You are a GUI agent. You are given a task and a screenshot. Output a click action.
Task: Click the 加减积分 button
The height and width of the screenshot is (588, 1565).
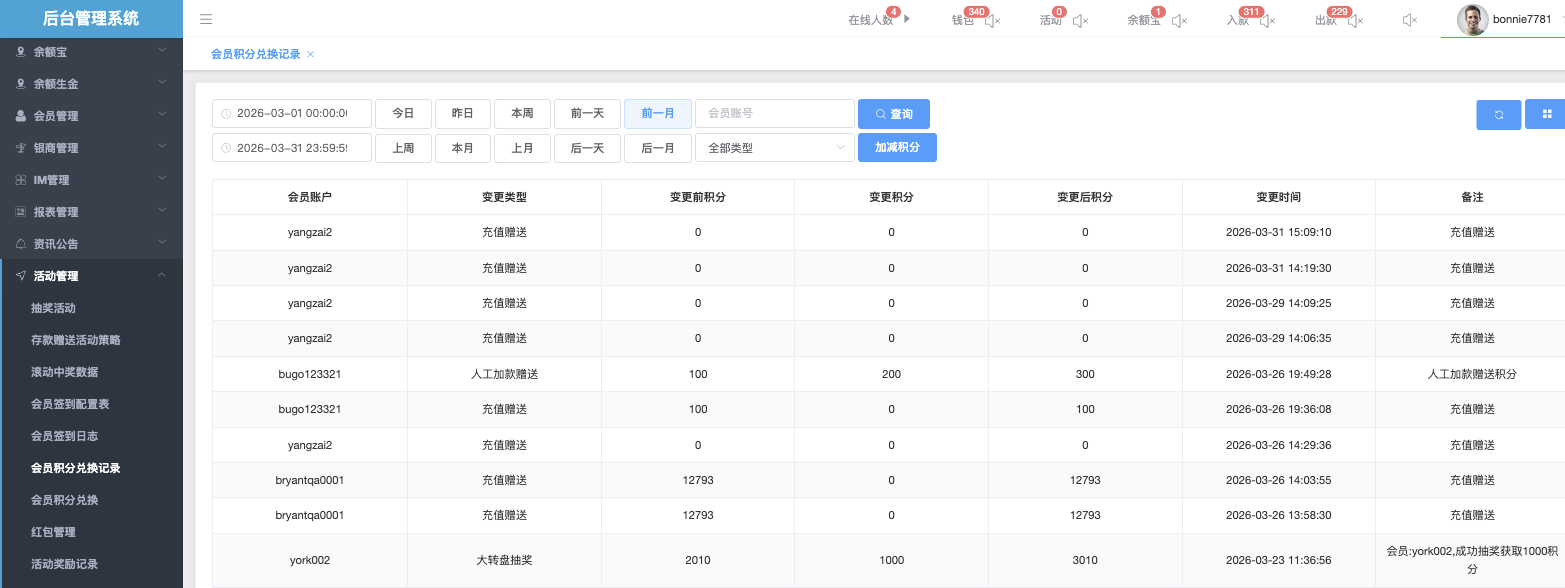pyautogui.click(x=897, y=148)
